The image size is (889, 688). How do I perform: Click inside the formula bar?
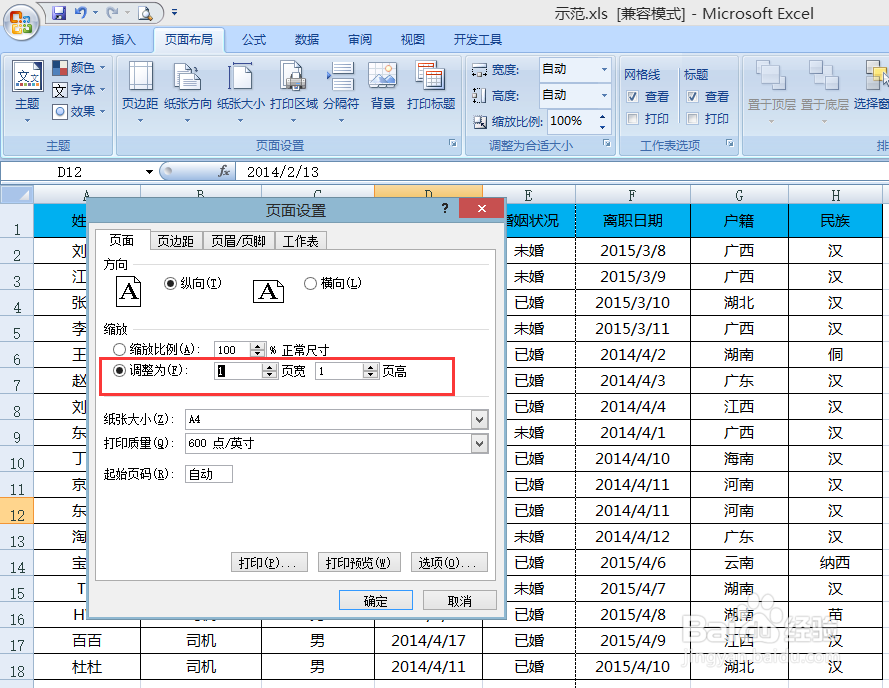point(300,170)
